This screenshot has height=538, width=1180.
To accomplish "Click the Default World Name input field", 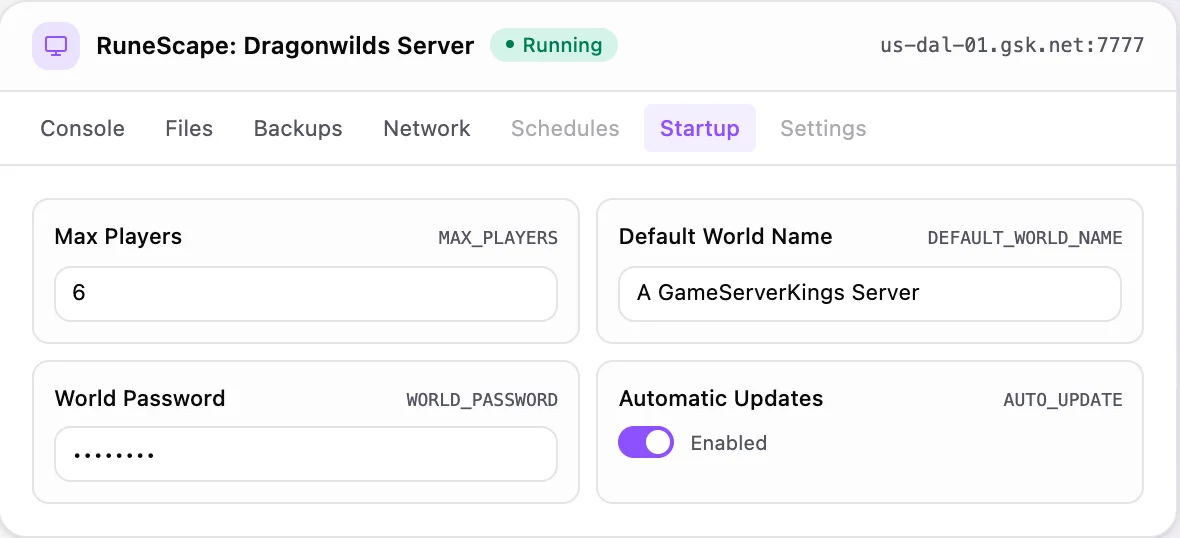I will coord(870,293).
